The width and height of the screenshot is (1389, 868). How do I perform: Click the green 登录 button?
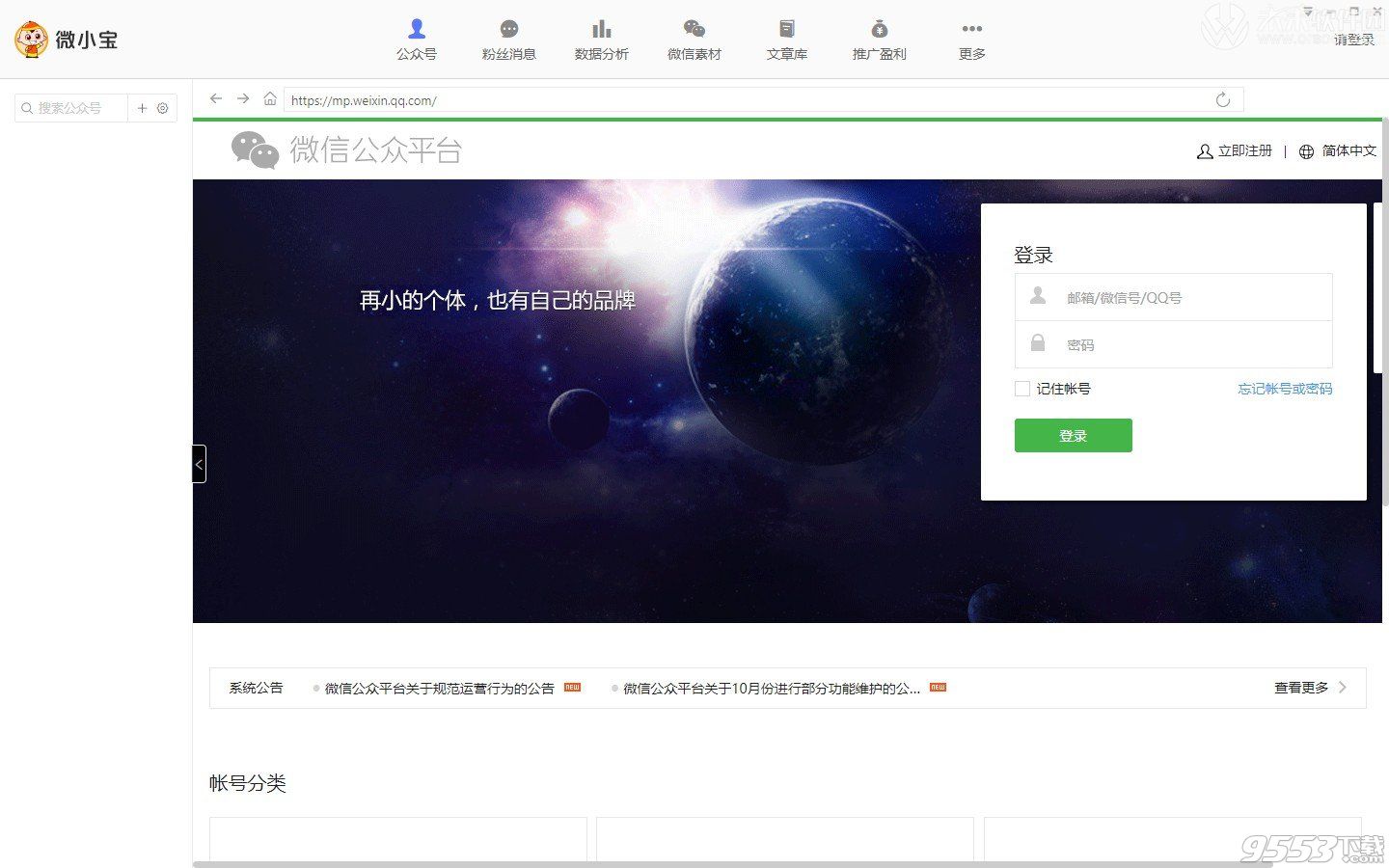pos(1073,435)
